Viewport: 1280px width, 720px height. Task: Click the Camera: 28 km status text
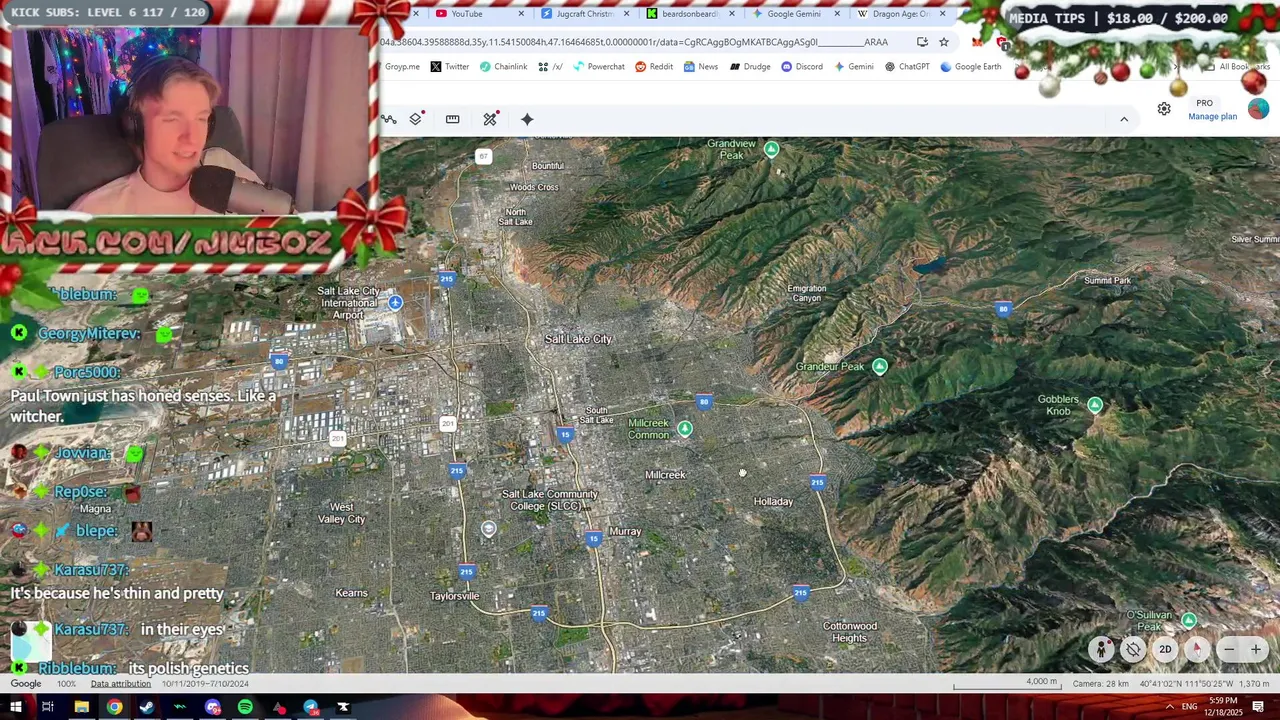click(x=1101, y=684)
